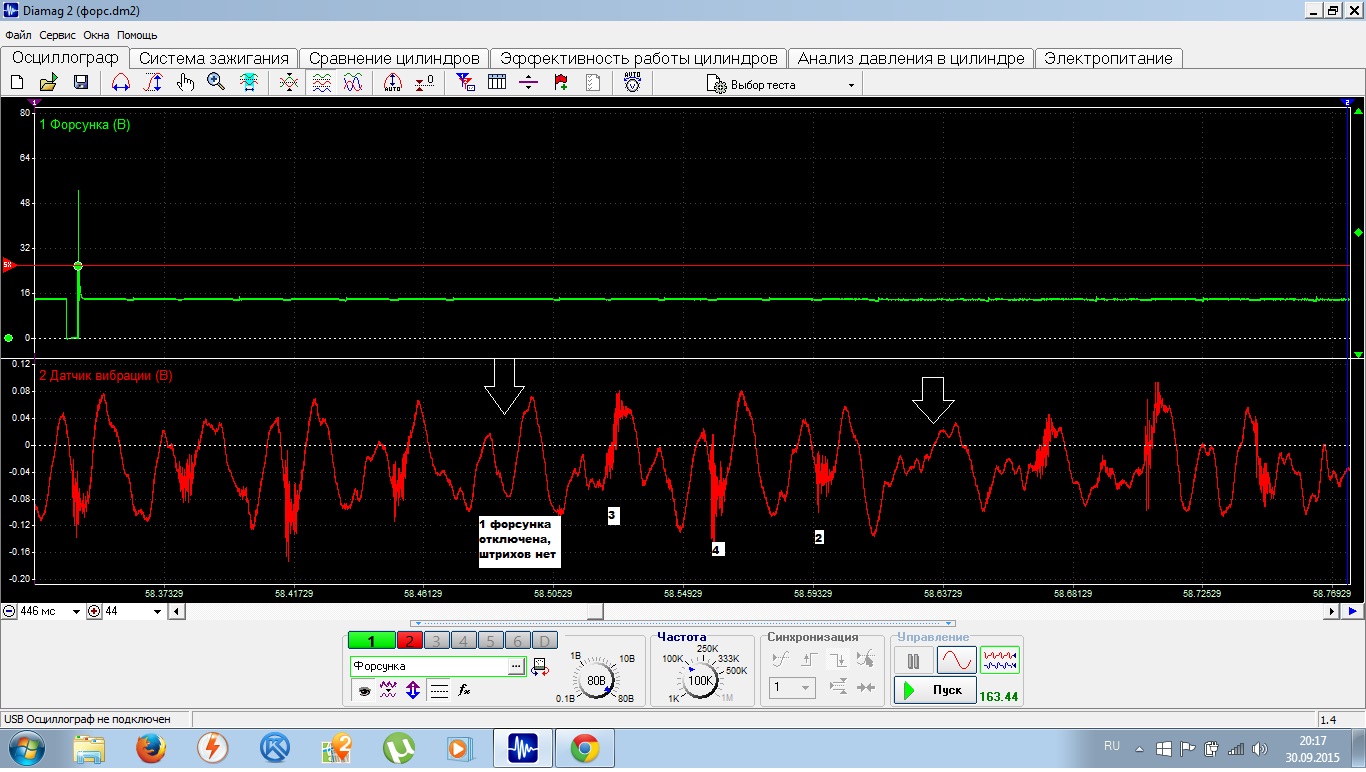Select the red sine waveform mode button
Screen dimensions: 1366x772
pyautogui.click(x=956, y=661)
